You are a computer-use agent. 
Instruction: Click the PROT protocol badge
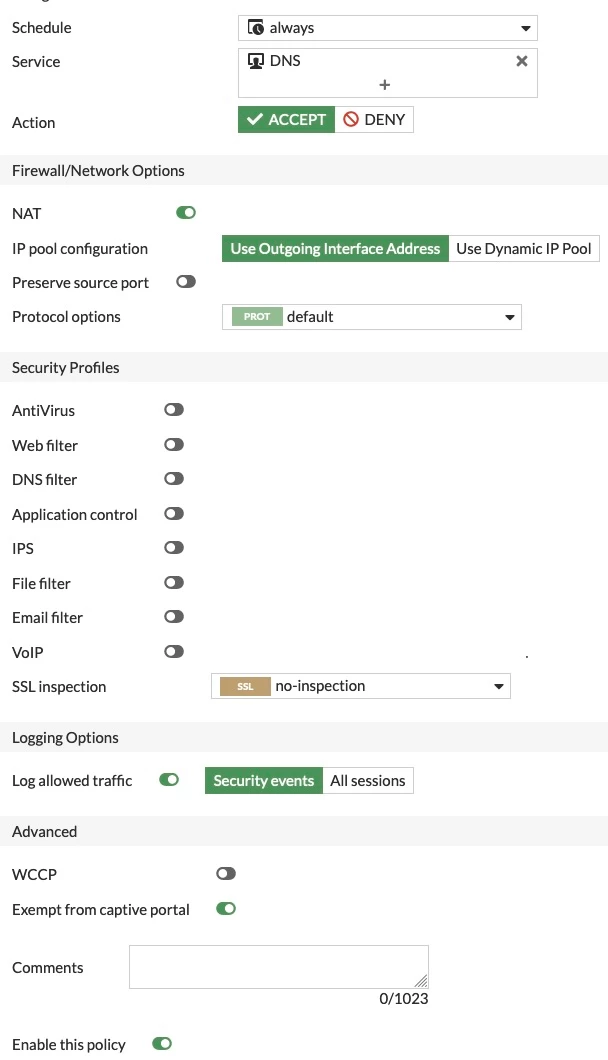tap(257, 316)
